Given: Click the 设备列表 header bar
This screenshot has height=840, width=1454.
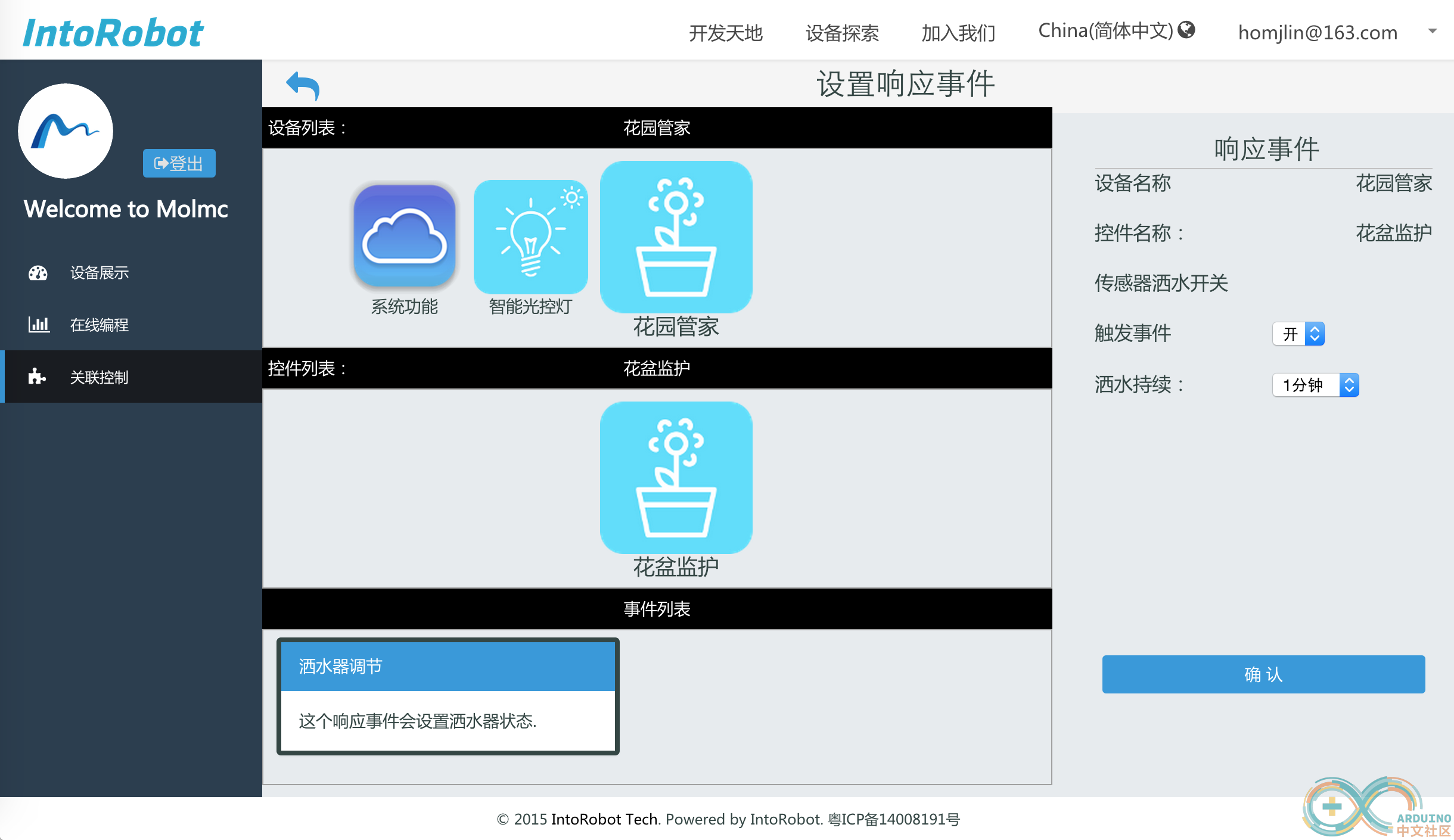Looking at the screenshot, I should tap(657, 127).
